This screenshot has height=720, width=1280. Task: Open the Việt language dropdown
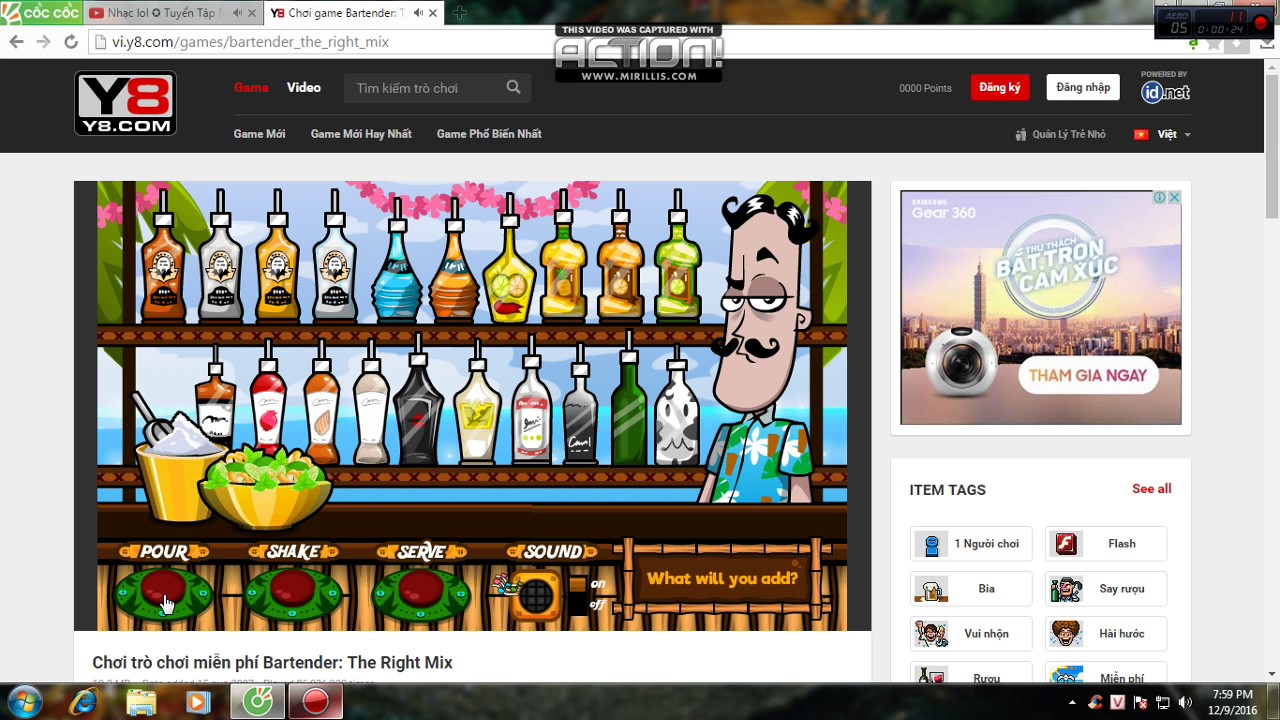point(1161,134)
